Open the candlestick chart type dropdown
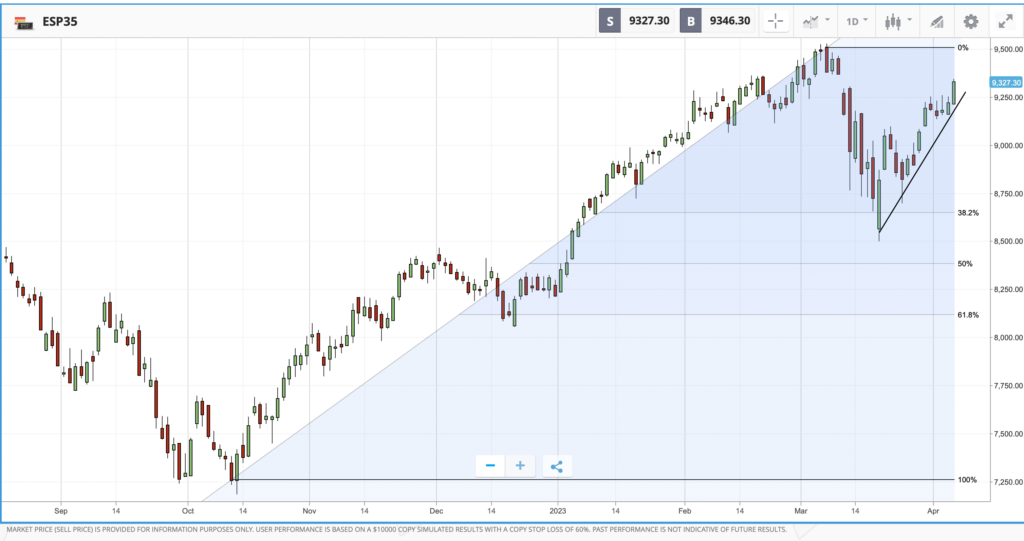Screen dimensions: 1024x541 coord(898,21)
